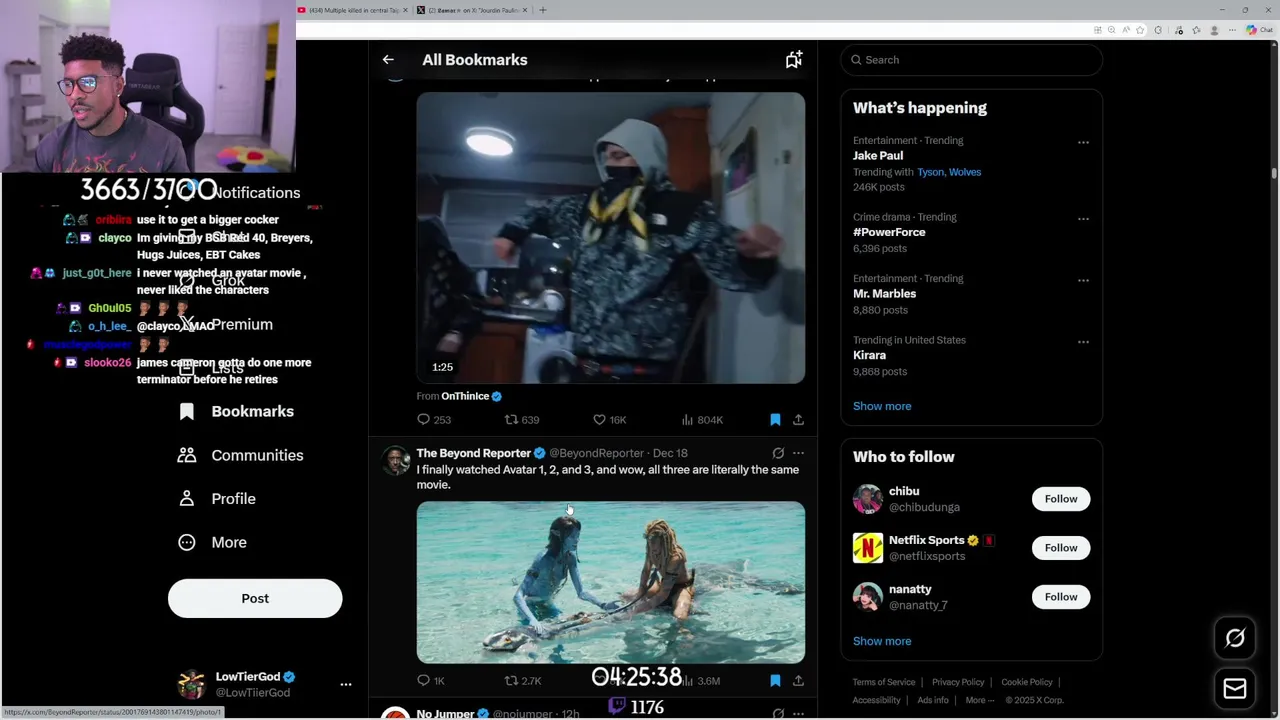The height and width of the screenshot is (720, 1280).
Task: Open the more menu on The Beyond Reporter post
Action: coord(798,453)
